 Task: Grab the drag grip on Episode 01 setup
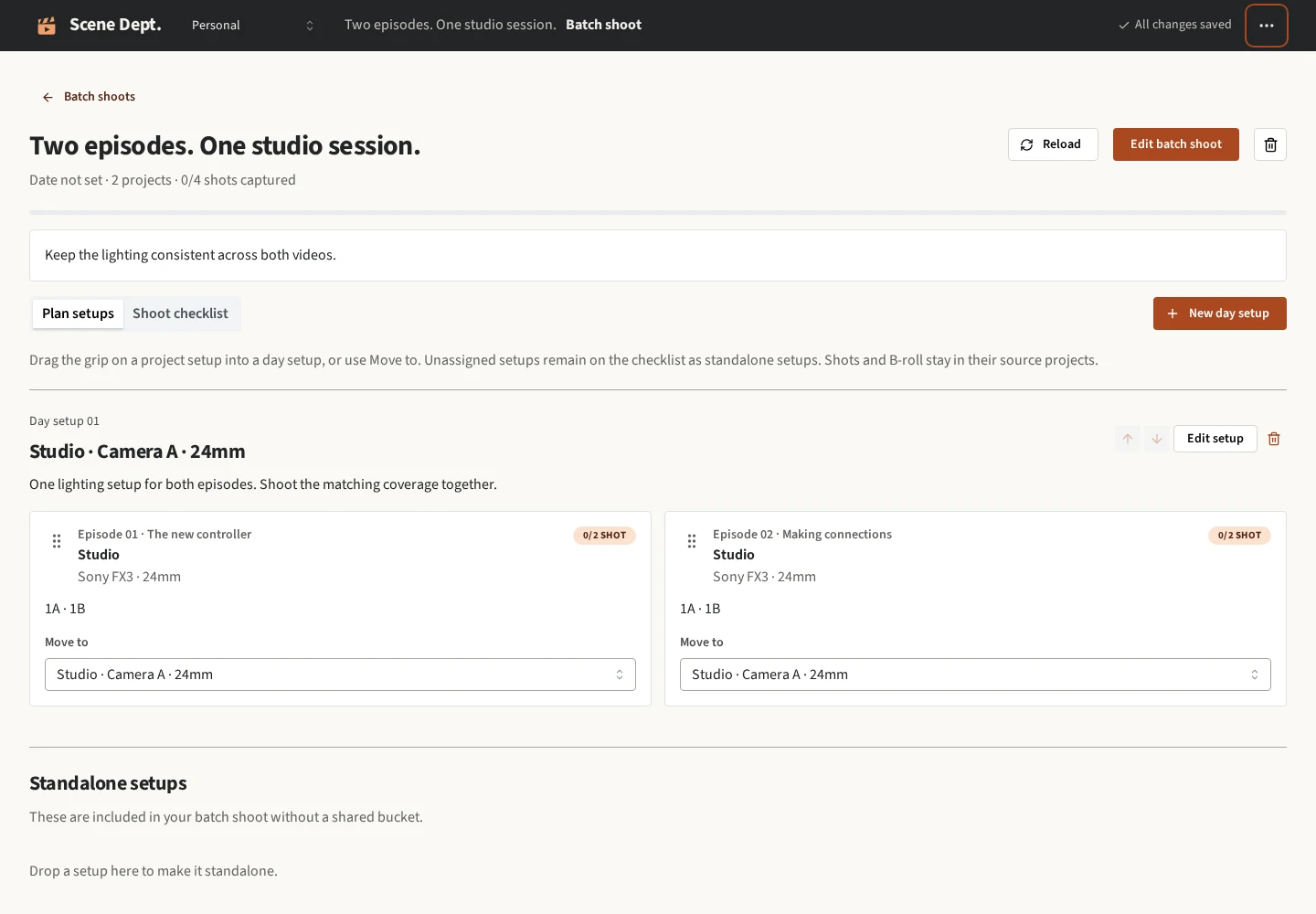pos(57,541)
